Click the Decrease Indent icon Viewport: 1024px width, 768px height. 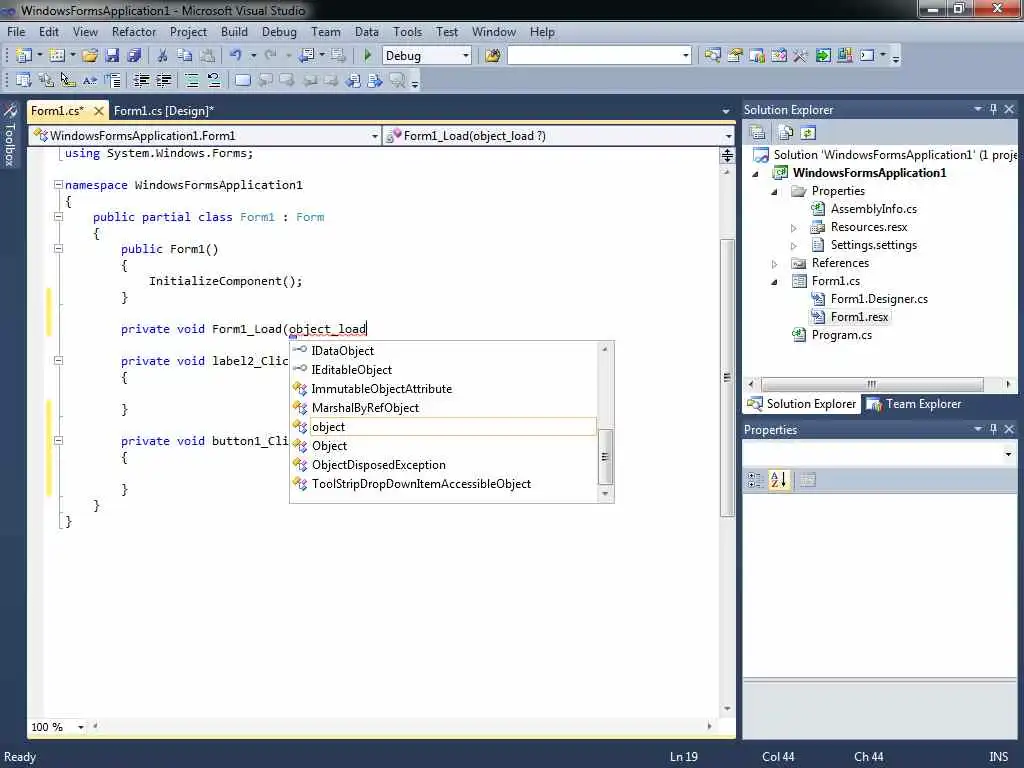pos(141,80)
